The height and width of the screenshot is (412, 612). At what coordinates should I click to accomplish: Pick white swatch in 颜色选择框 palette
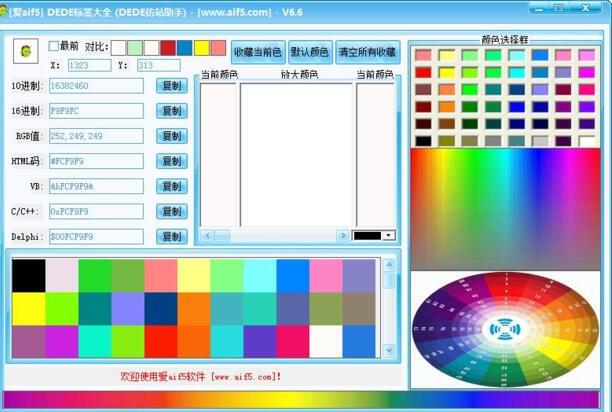tap(587, 141)
